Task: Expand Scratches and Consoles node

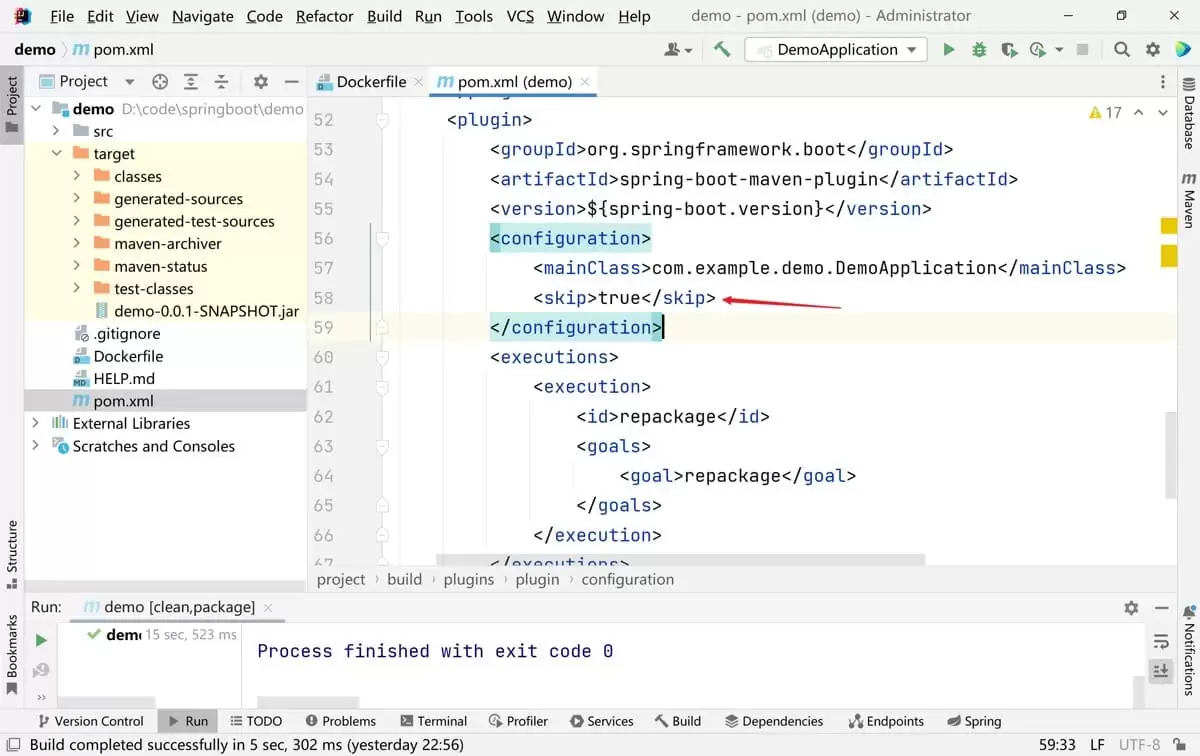Action: pyautogui.click(x=36, y=446)
